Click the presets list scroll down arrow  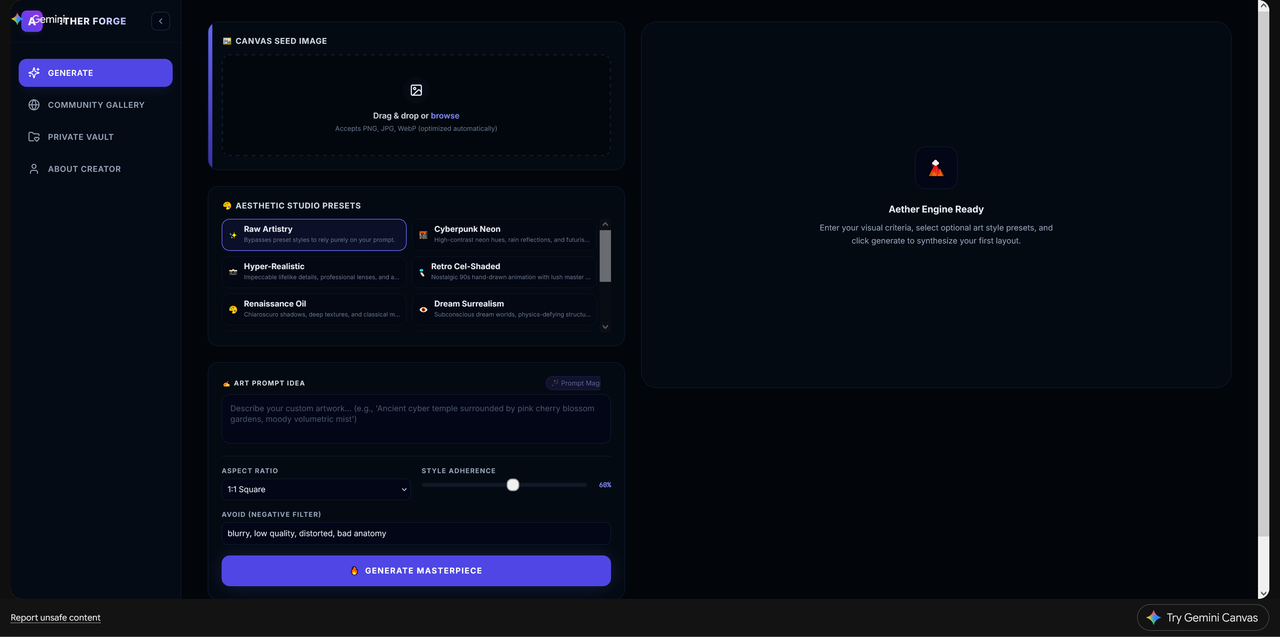(x=605, y=326)
